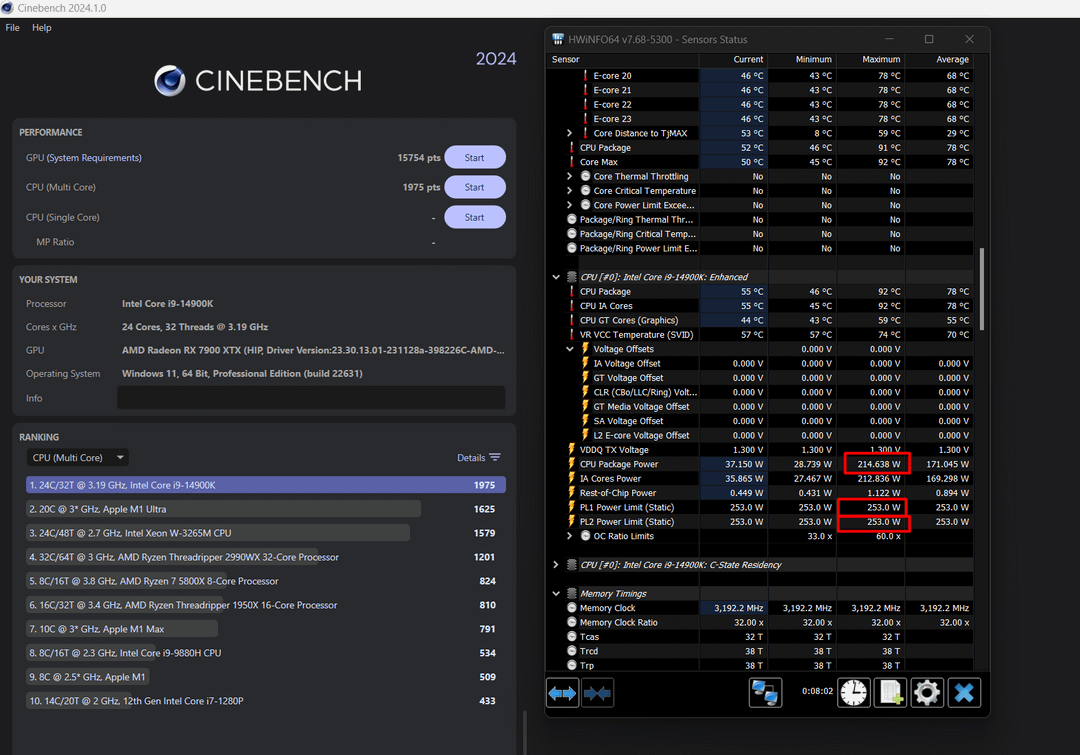Click the Info text field
This screenshot has height=755, width=1080.
point(311,397)
